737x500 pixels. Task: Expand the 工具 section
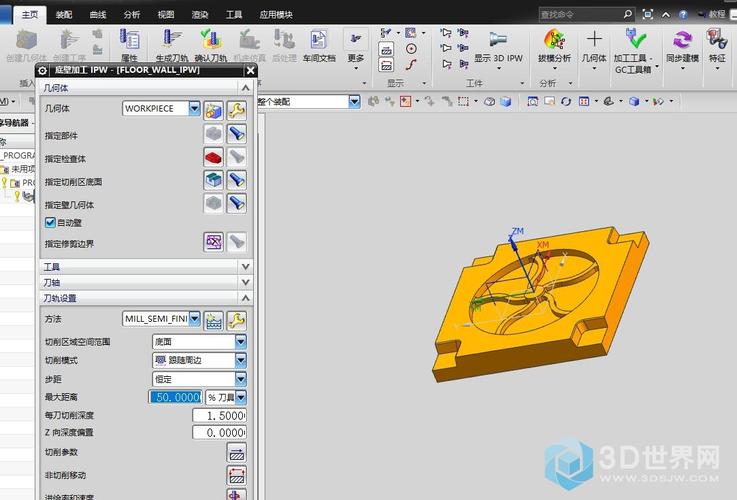pyautogui.click(x=246, y=267)
